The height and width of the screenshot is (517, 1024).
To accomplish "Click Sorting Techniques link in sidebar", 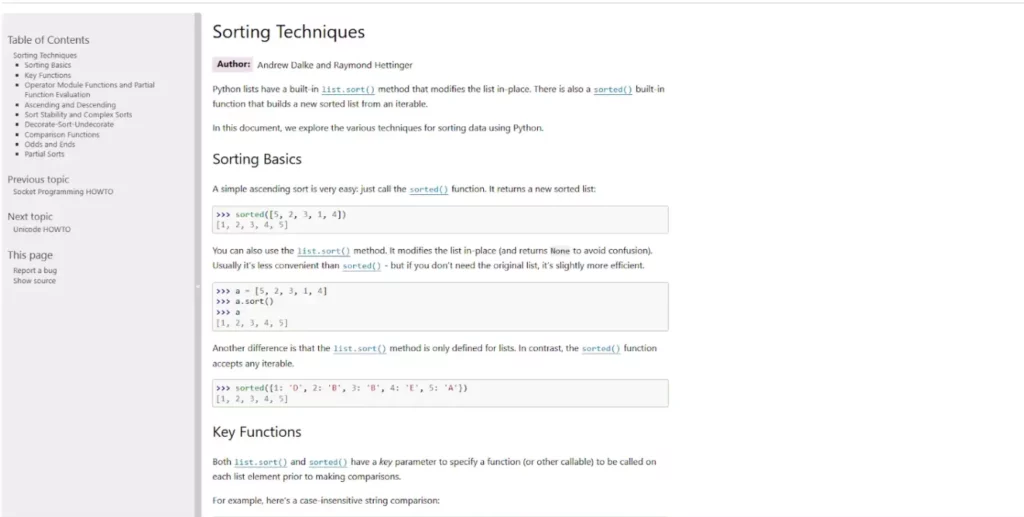I will pyautogui.click(x=45, y=55).
